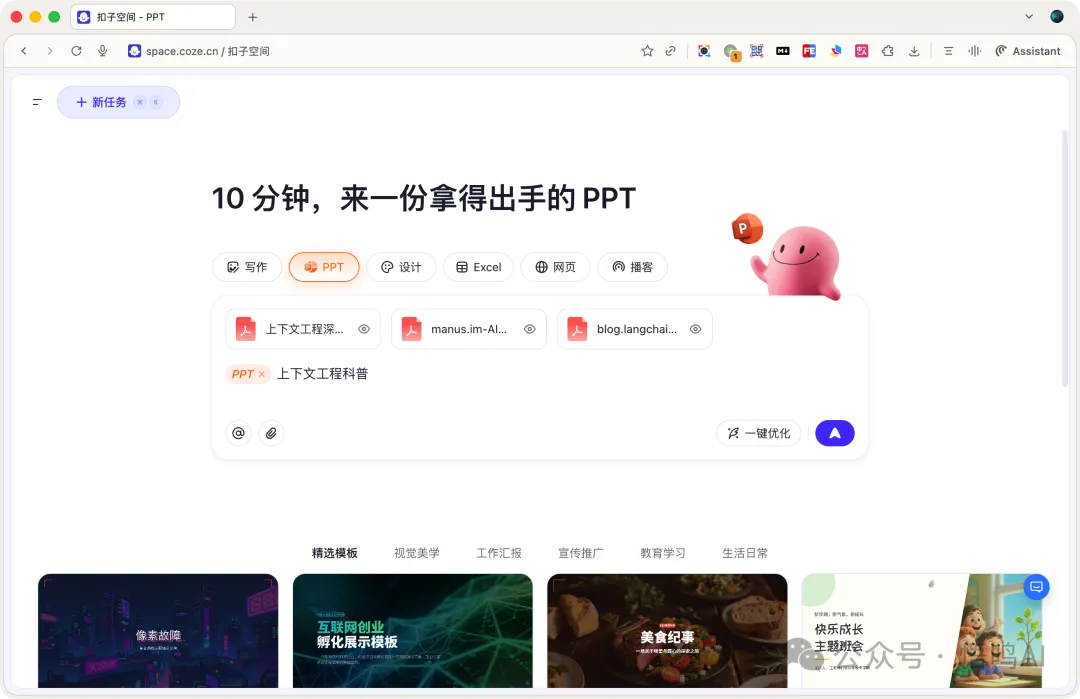The height and width of the screenshot is (699, 1080).
Task: Open the blue chat feedback icon
Action: 1037,587
